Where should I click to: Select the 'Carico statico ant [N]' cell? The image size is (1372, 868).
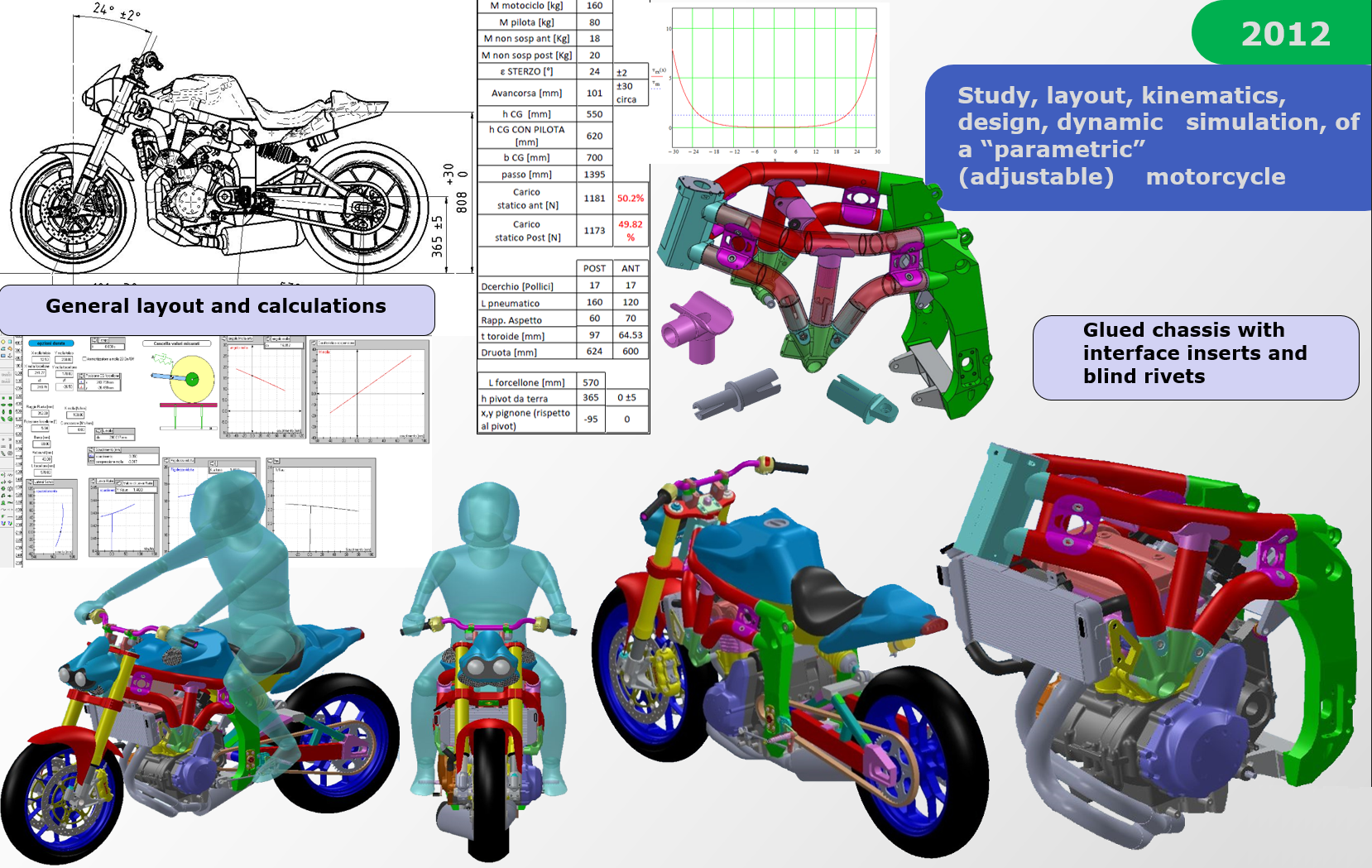point(526,199)
